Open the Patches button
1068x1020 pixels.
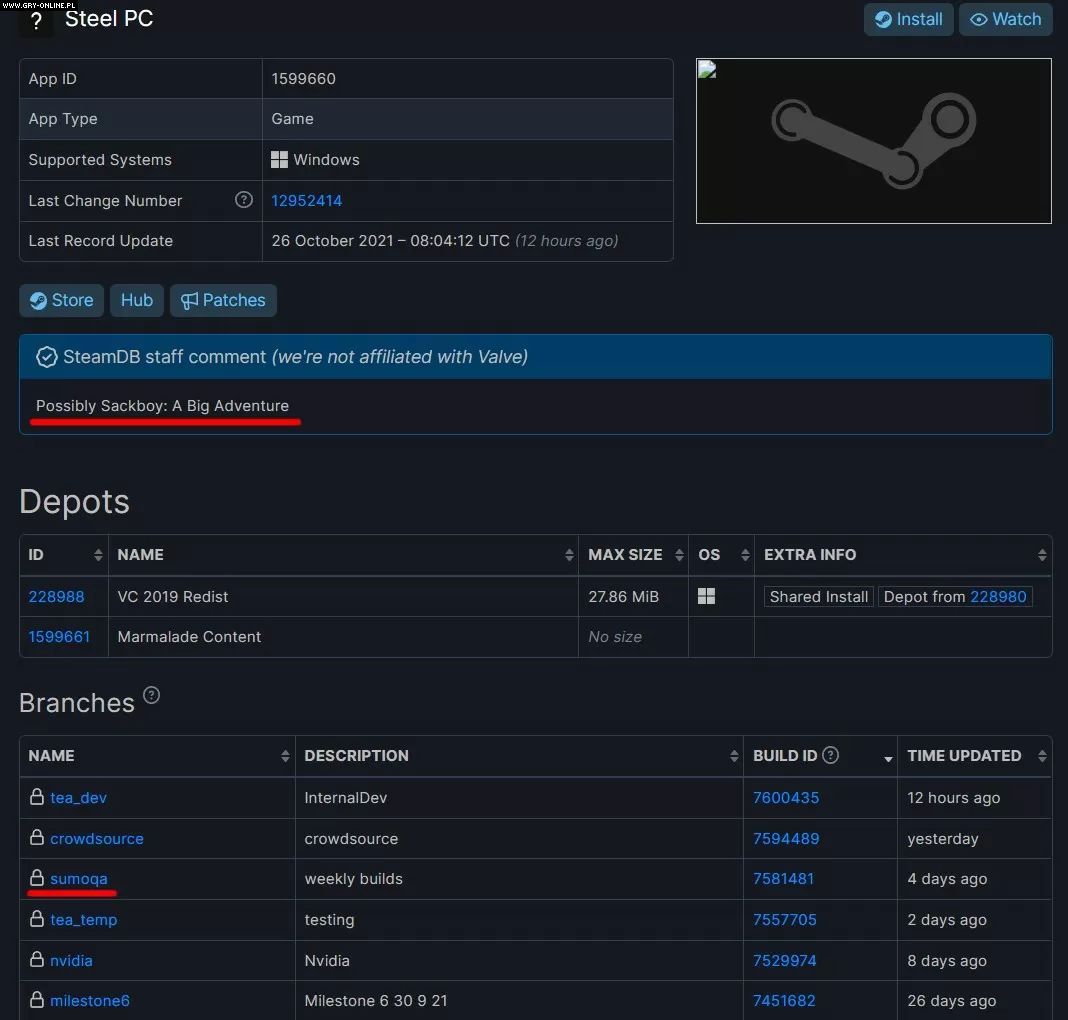point(223,300)
